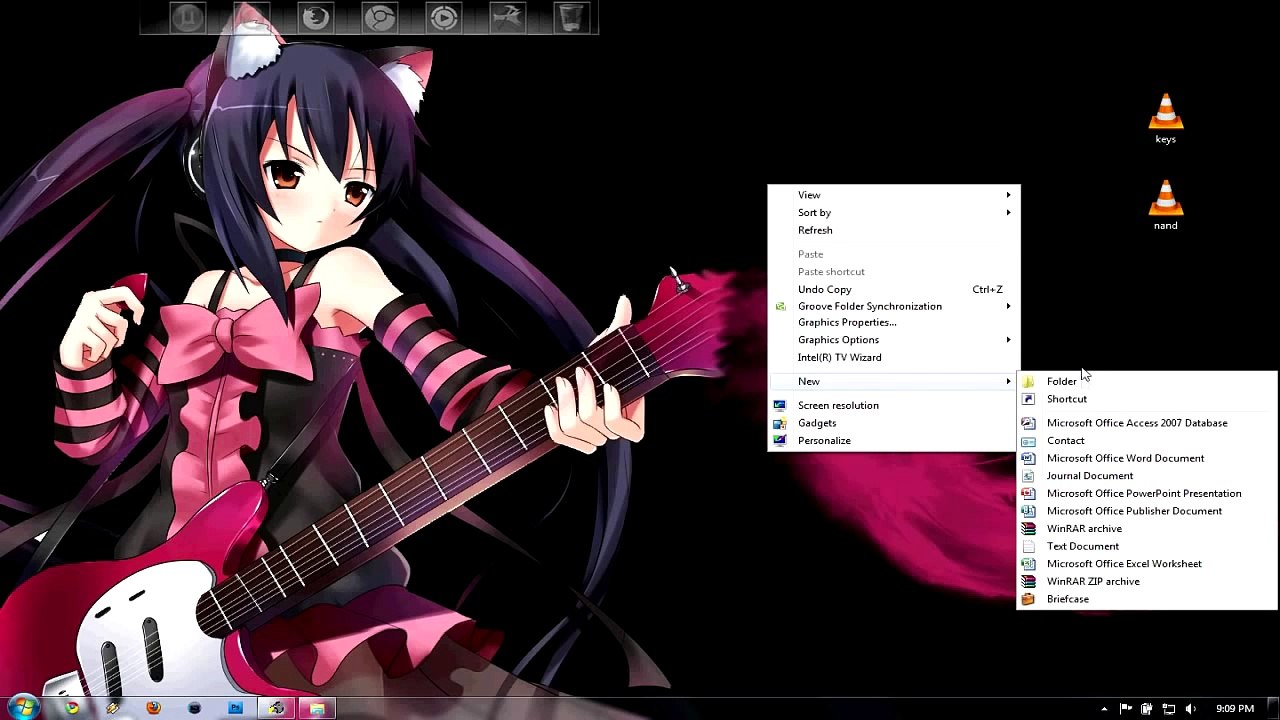The image size is (1280, 720).
Task: Create a new Shortcut
Action: point(1147,399)
